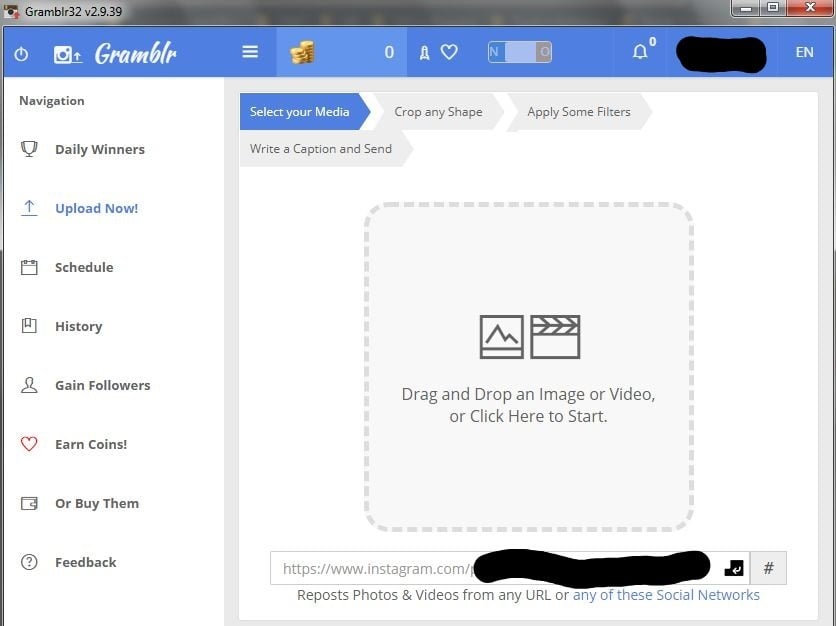Image resolution: width=836 pixels, height=626 pixels.
Task: Click the coin balance value 0
Action: (x=389, y=52)
